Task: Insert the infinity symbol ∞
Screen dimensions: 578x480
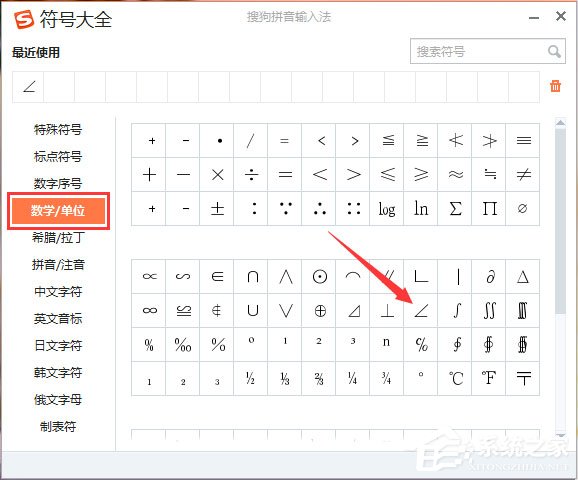Action: pos(149,310)
